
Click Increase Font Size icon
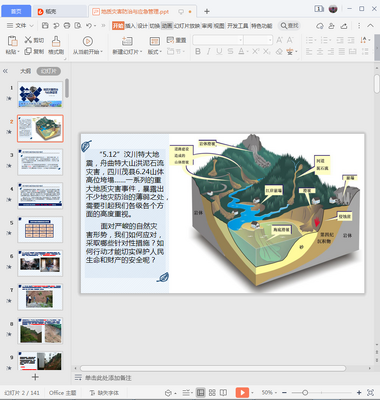279,40
